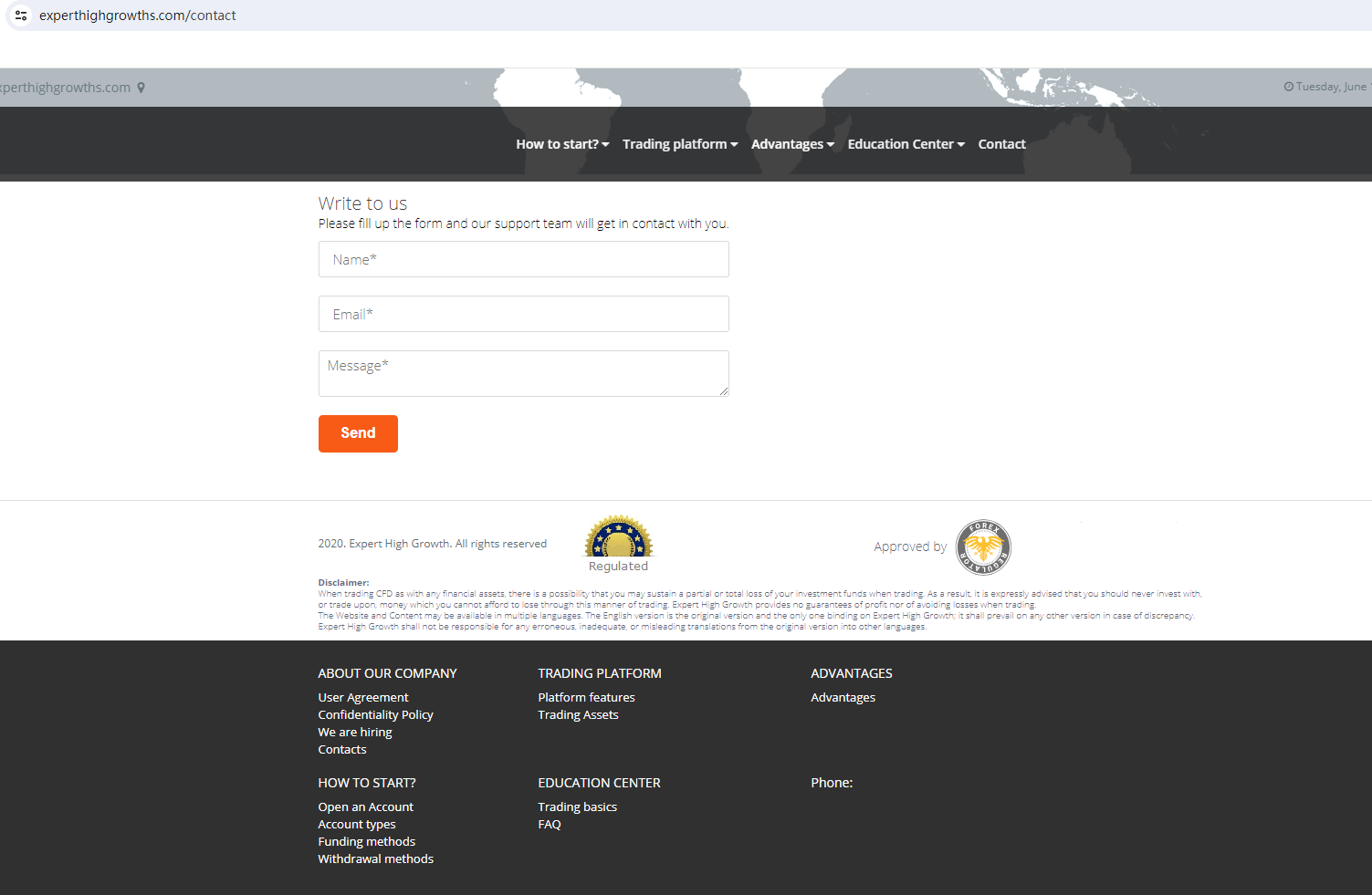Click the ADVANTAGES footer heading
The height and width of the screenshot is (895, 1372).
852,673
